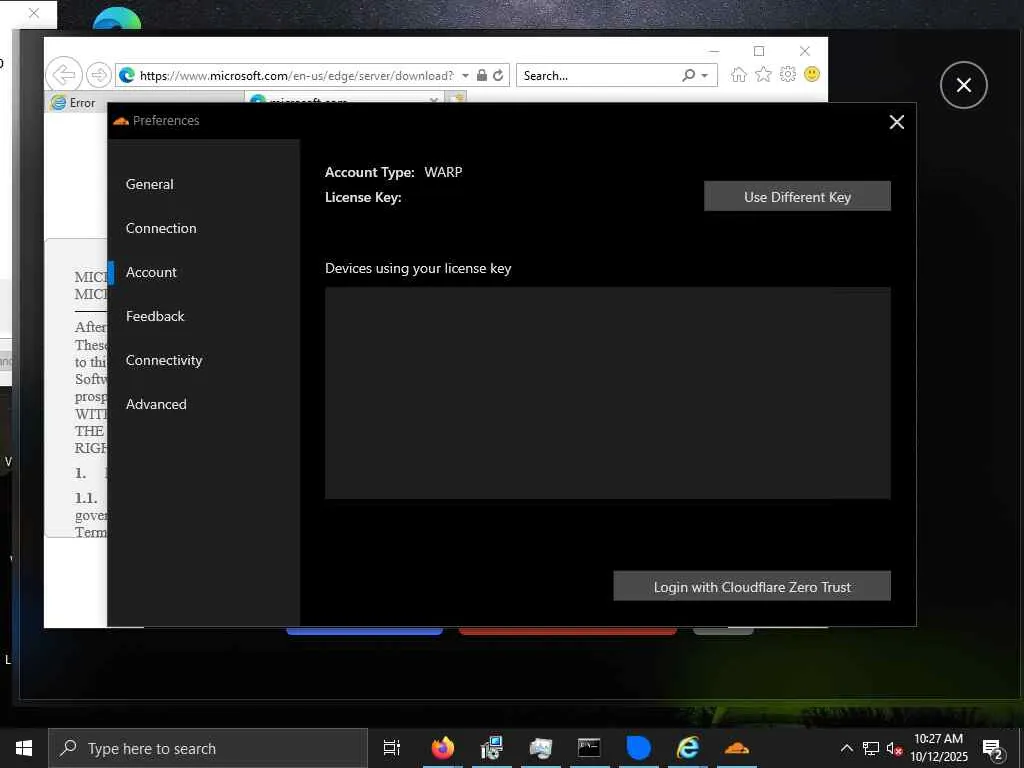This screenshot has height=768, width=1024.
Task: Click the computer-shaped taskbar icon
Action: point(541,748)
